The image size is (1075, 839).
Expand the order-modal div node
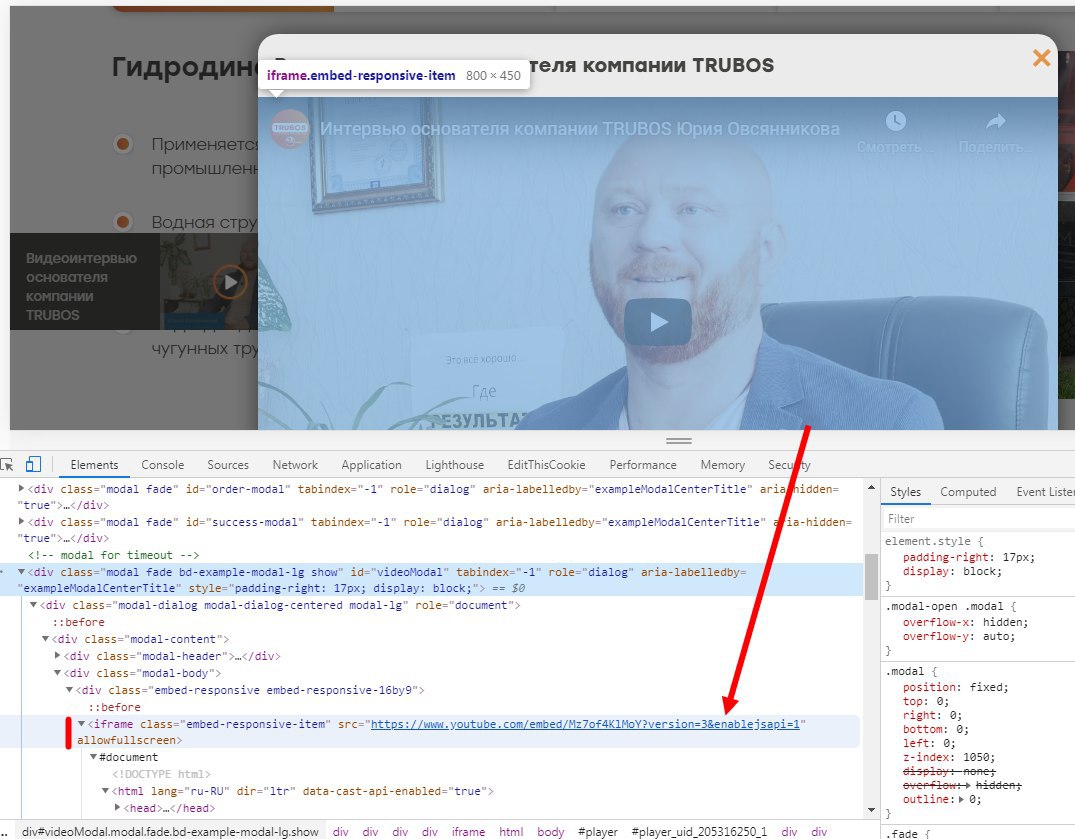coord(21,489)
